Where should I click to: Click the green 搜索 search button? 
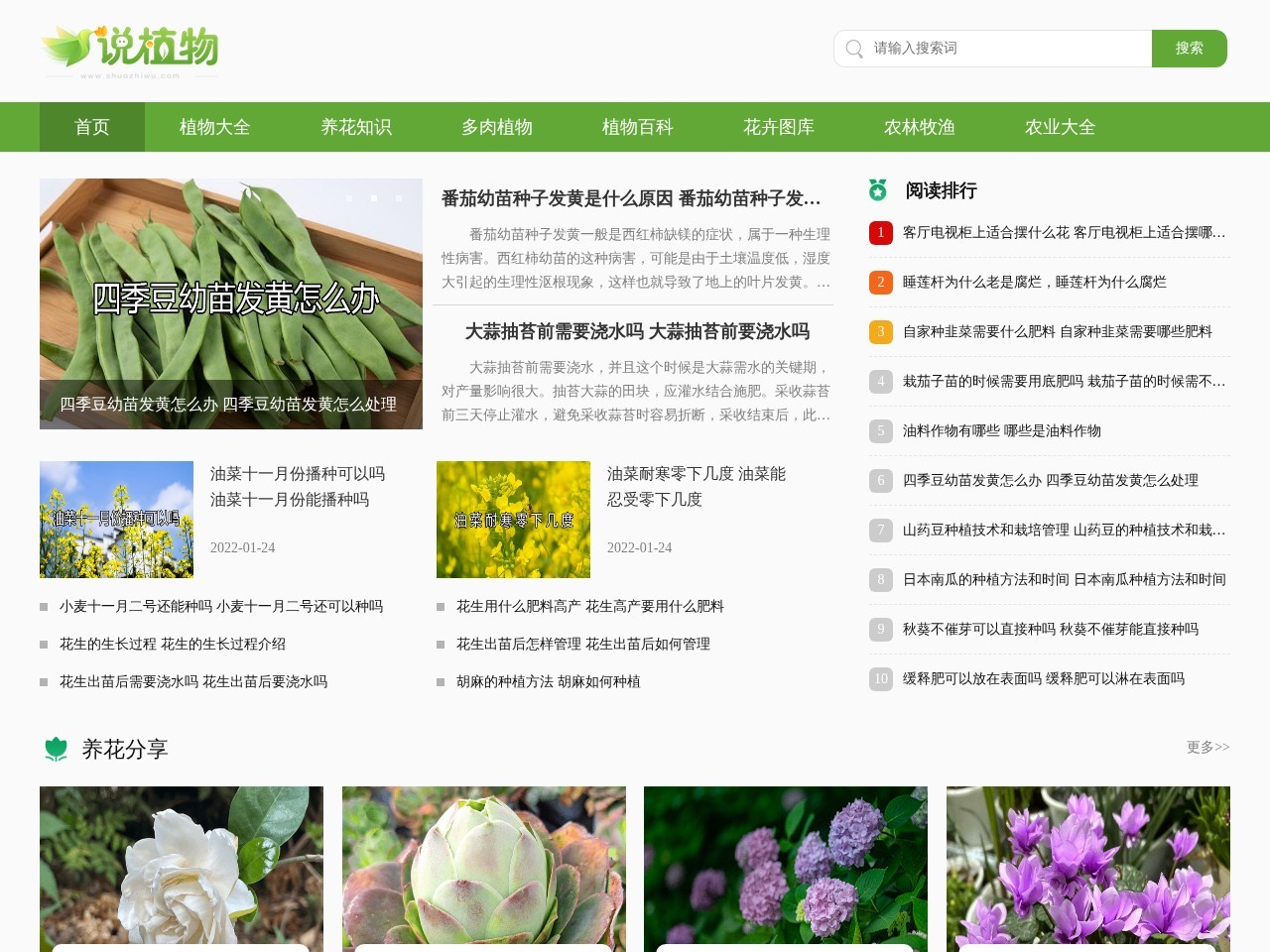coord(1189,48)
